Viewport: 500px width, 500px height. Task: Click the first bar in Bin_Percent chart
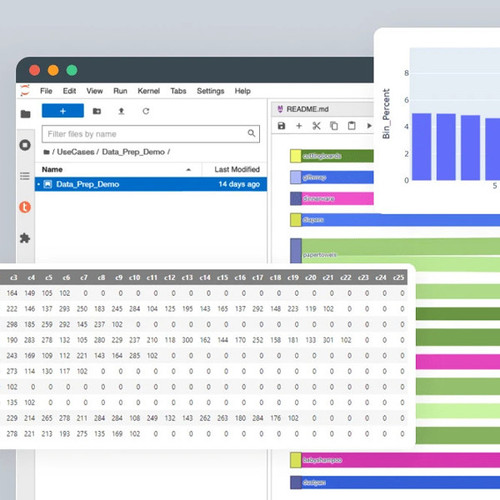point(422,147)
